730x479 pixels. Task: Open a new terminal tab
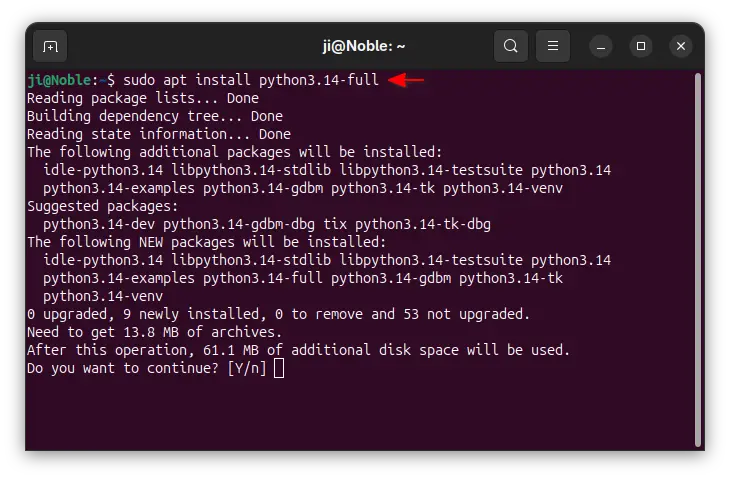50,46
